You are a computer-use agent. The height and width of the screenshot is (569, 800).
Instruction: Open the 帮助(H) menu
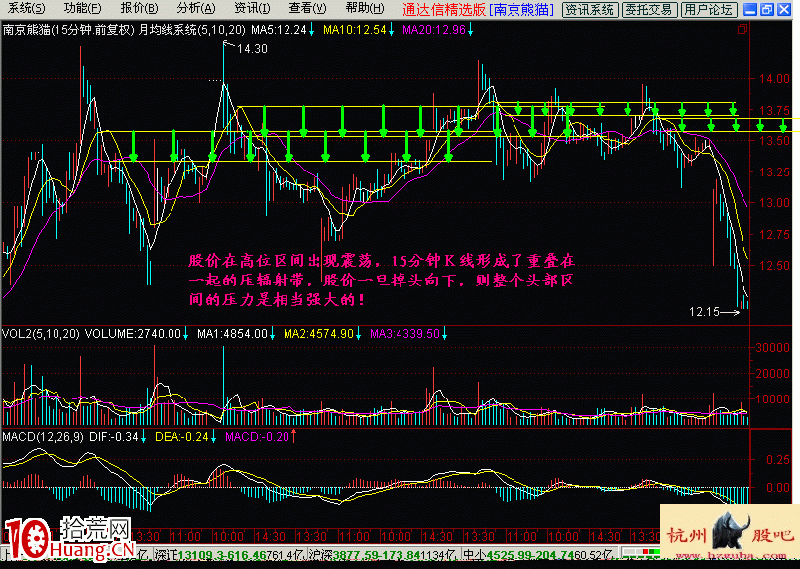point(365,9)
